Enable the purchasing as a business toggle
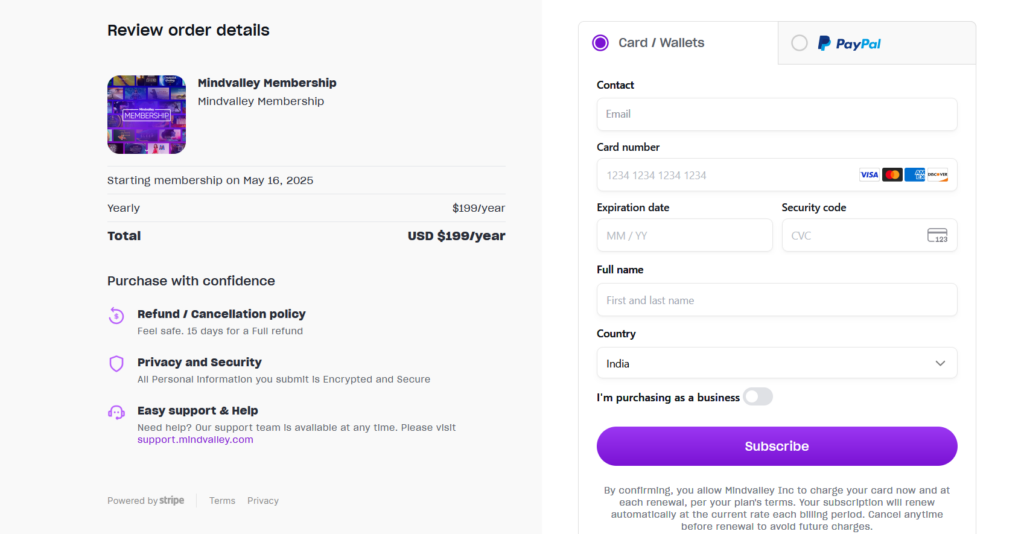1024x534 pixels. coord(757,397)
